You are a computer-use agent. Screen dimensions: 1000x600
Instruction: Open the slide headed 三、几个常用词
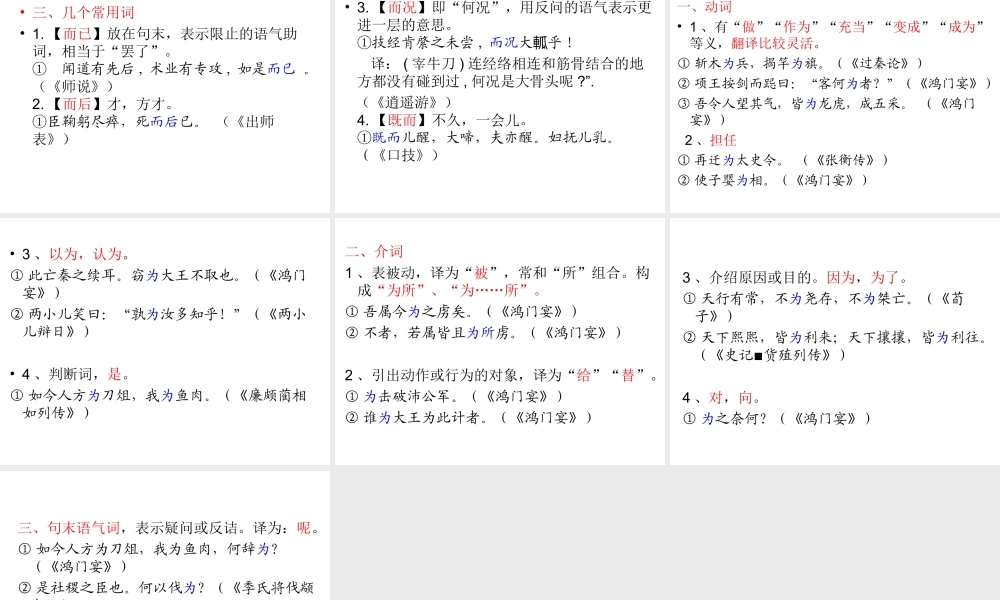[165, 106]
